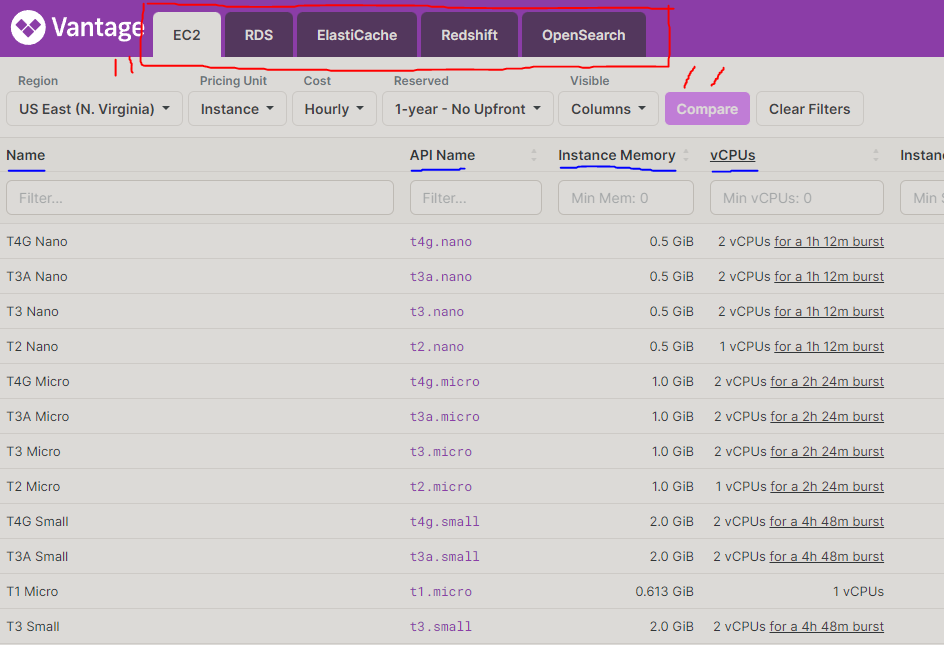Click burst link in T4G Small row
Image resolution: width=944 pixels, height=645 pixels.
(x=827, y=522)
